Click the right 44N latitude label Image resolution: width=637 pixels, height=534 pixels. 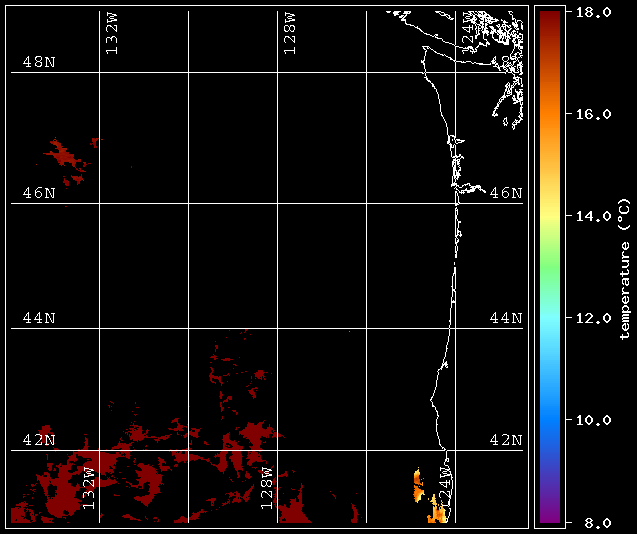tap(505, 318)
